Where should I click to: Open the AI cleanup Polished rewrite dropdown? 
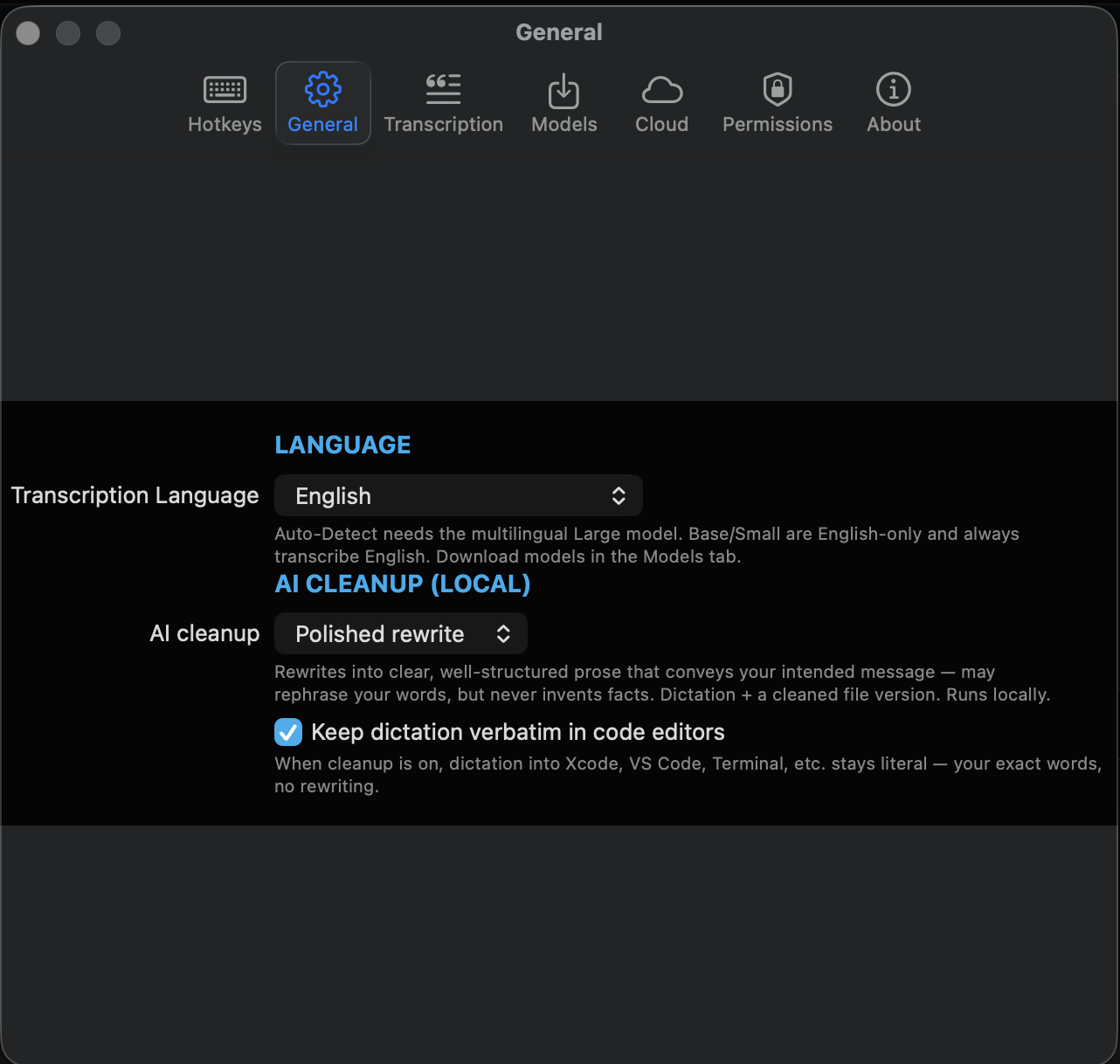(401, 634)
